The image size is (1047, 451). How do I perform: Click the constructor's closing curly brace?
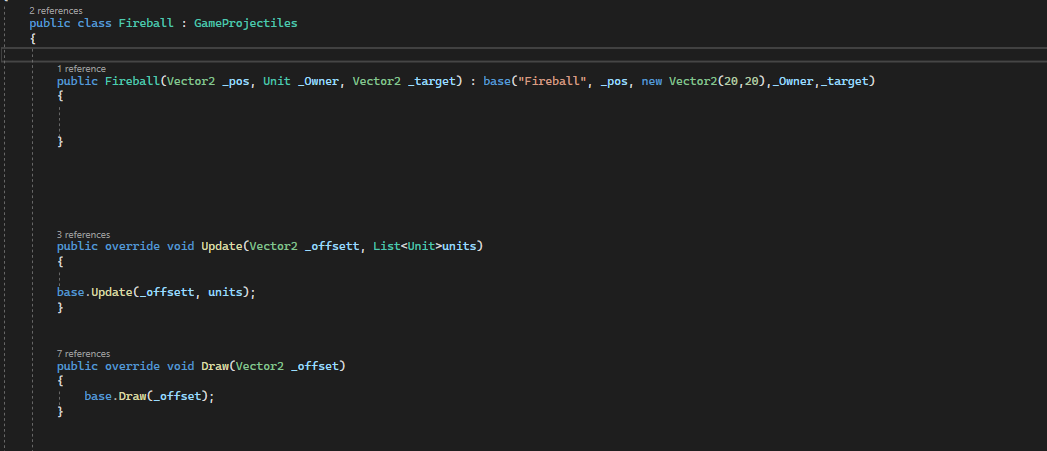[60, 142]
